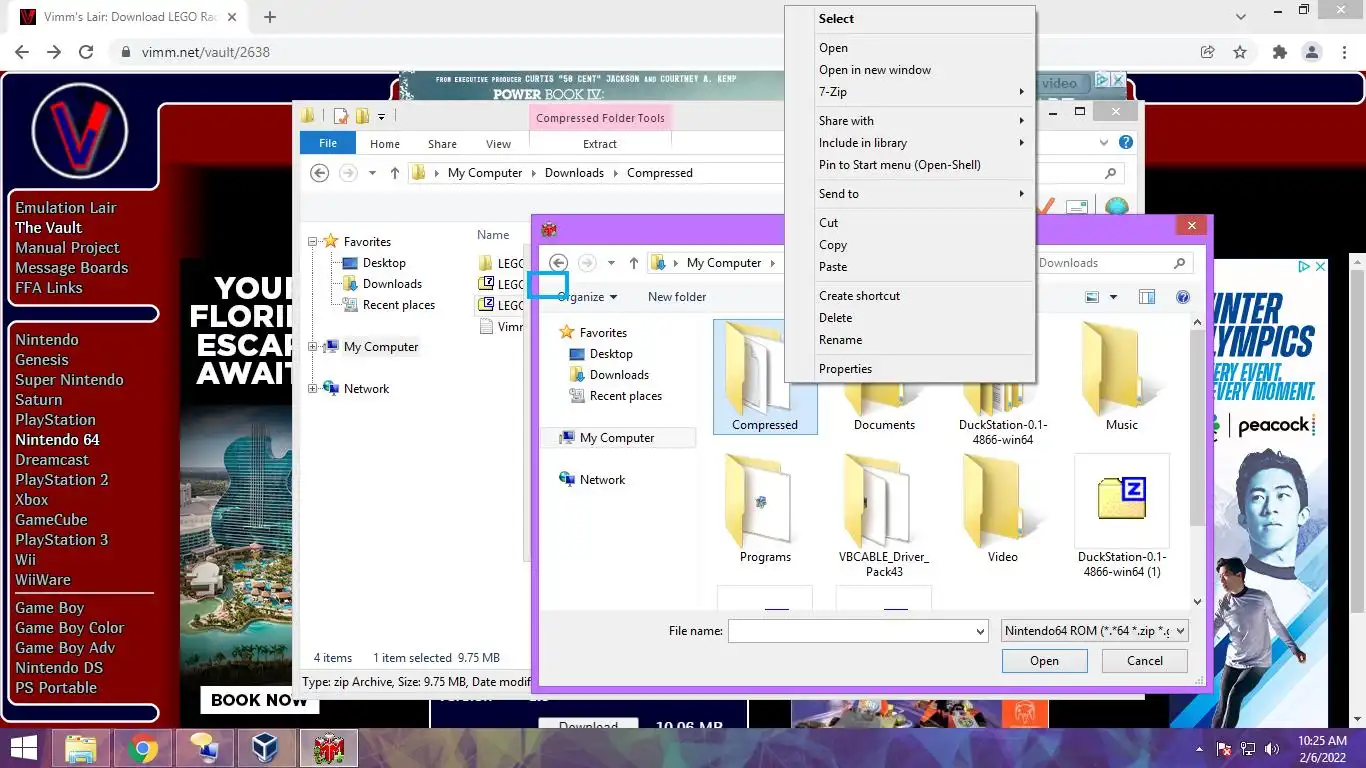1366x768 pixels.
Task: Expand My Computer tree in explorer window
Action: click(313, 347)
